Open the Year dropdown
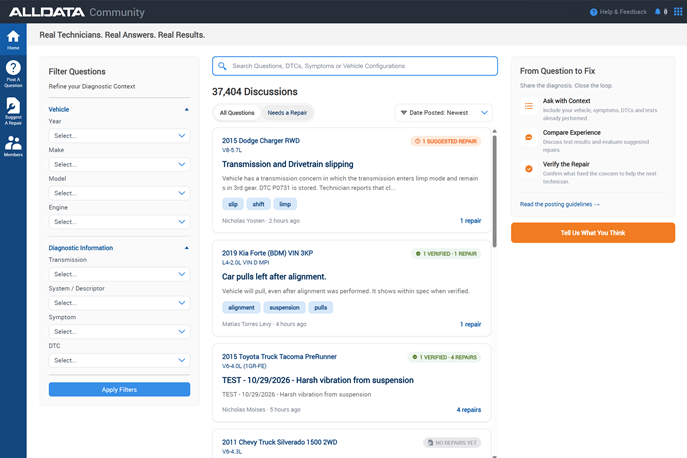Image resolution: width=687 pixels, height=458 pixels. (119, 136)
